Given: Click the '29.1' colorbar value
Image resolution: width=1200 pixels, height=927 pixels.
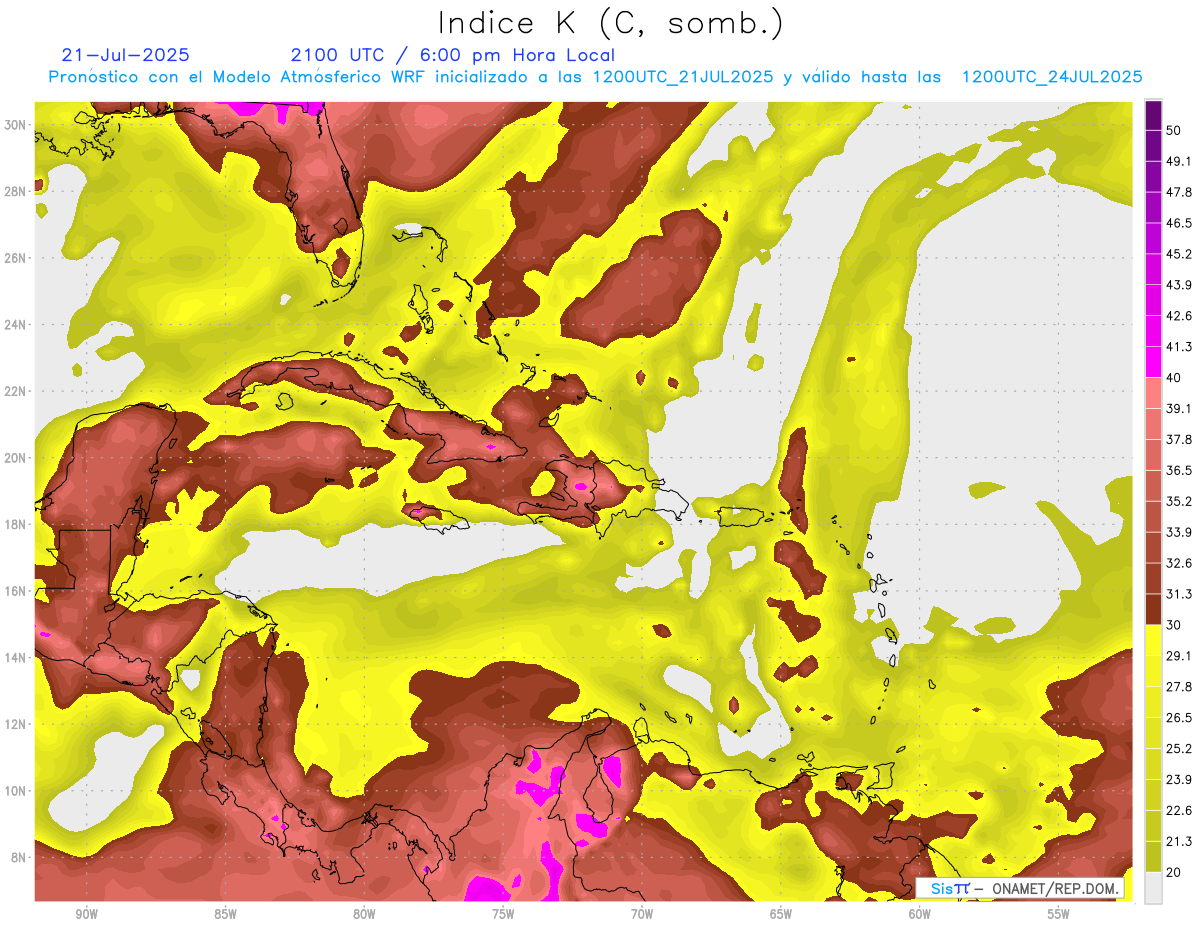Looking at the screenshot, I should 1179,656.
